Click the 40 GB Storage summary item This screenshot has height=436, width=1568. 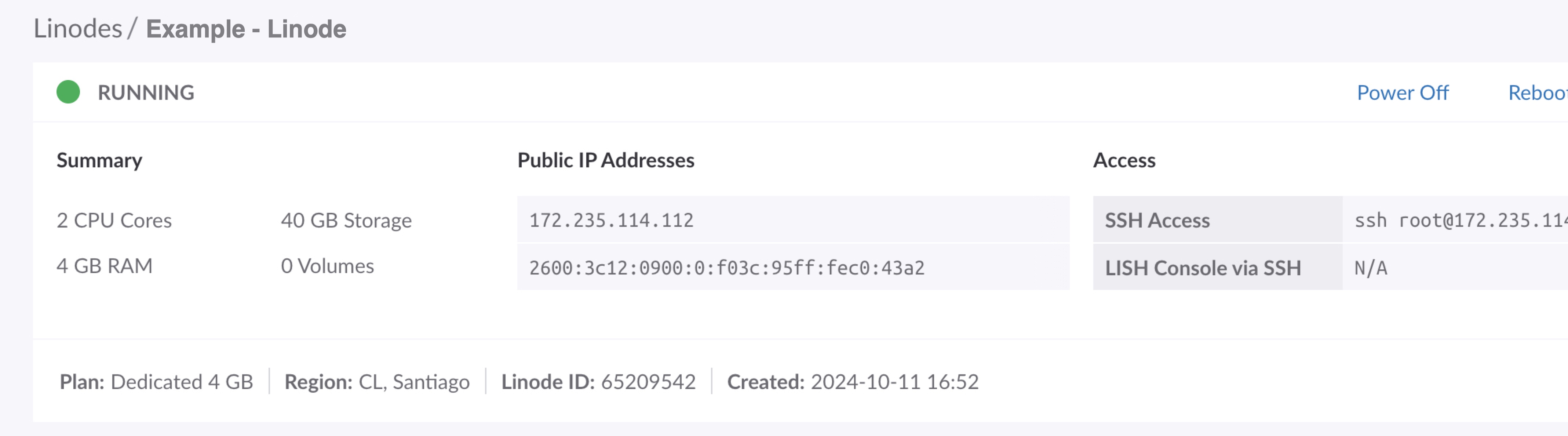[346, 220]
